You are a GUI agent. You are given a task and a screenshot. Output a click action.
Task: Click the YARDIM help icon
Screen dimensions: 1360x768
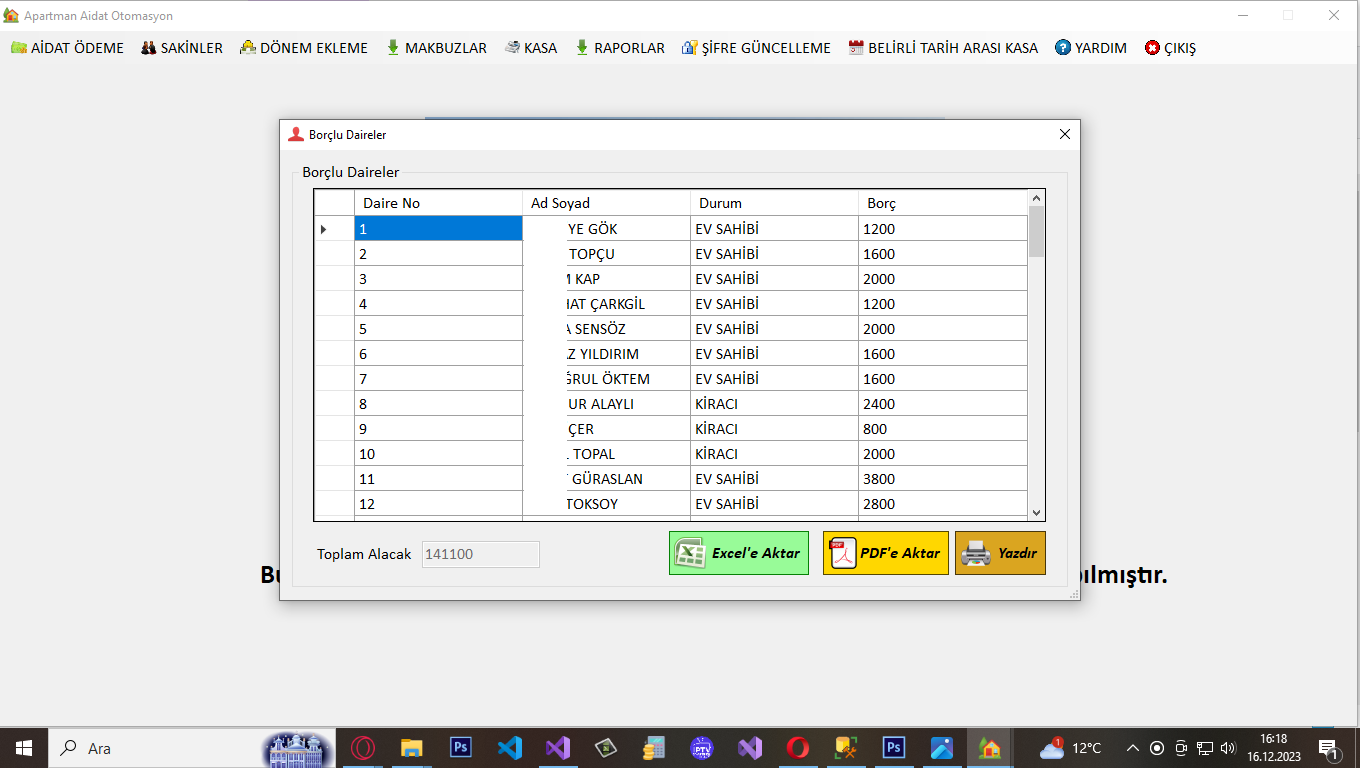coord(1063,48)
